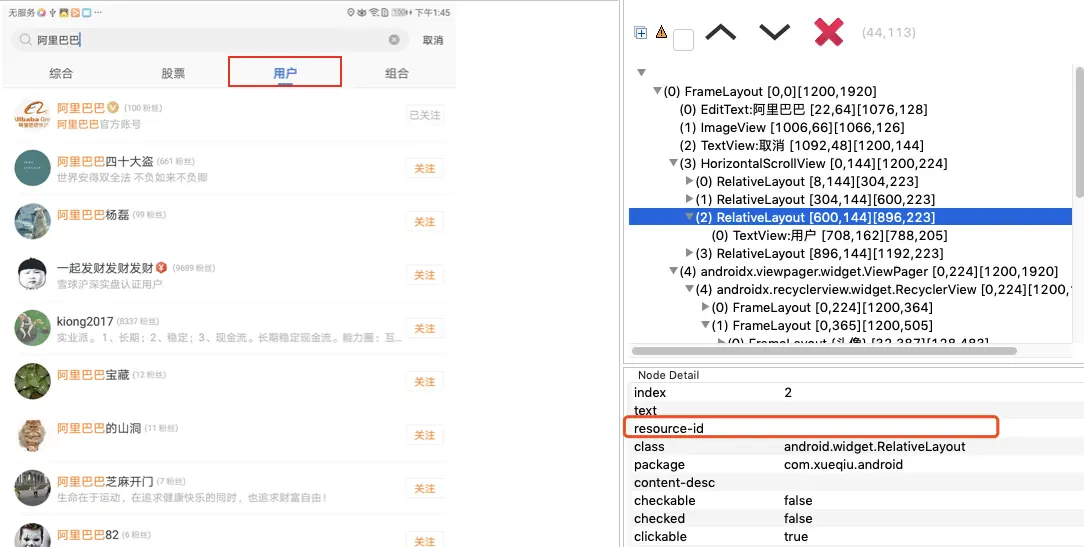Click the search field containing 阿里巴巴
The image size is (1084, 547).
point(209,40)
